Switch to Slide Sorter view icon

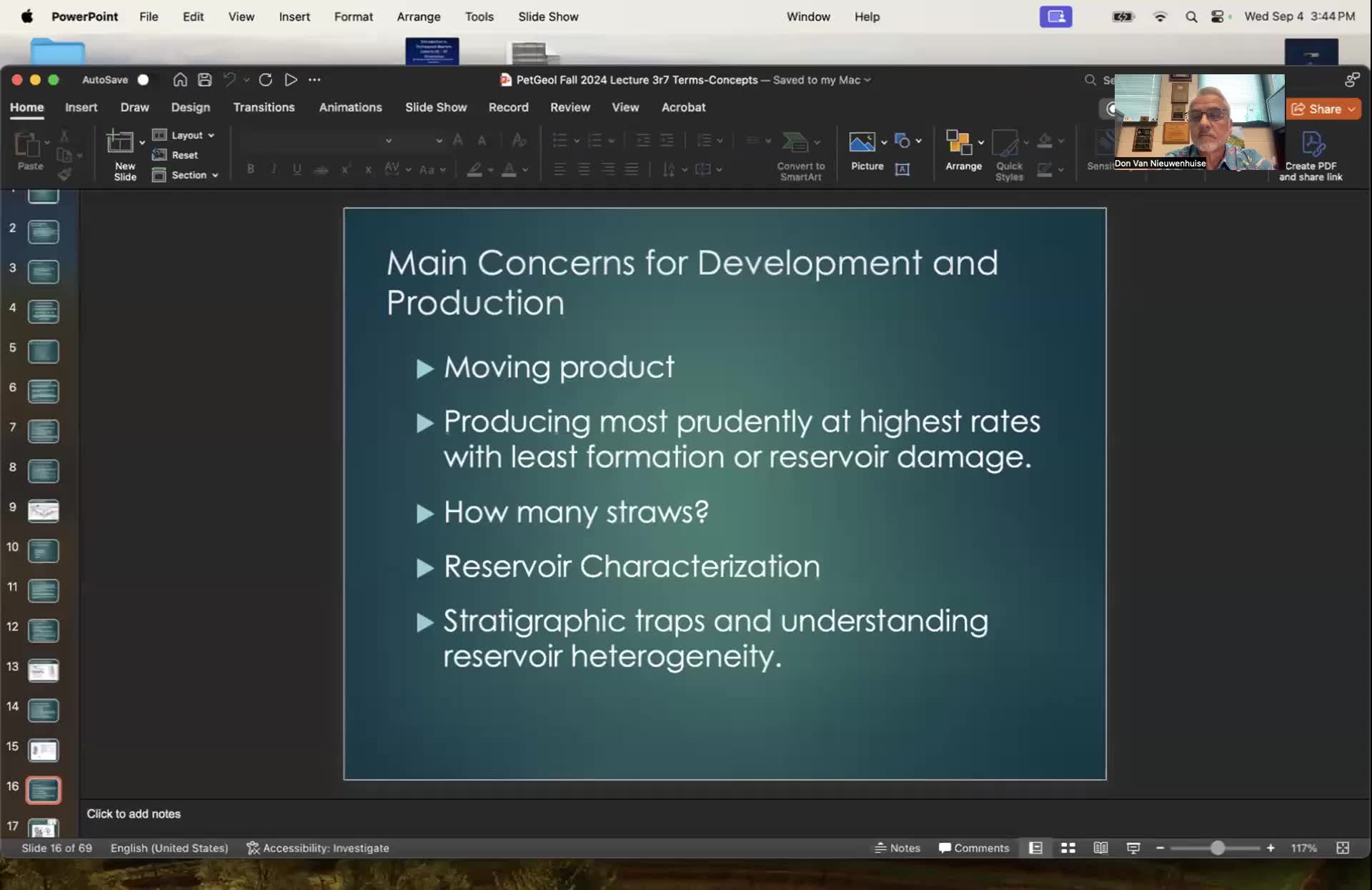pos(1068,848)
